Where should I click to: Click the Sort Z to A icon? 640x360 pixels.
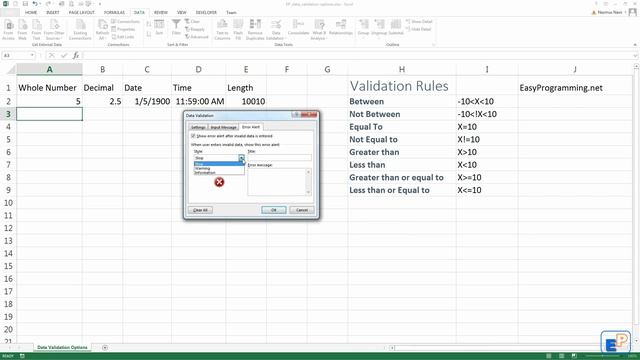149,33
